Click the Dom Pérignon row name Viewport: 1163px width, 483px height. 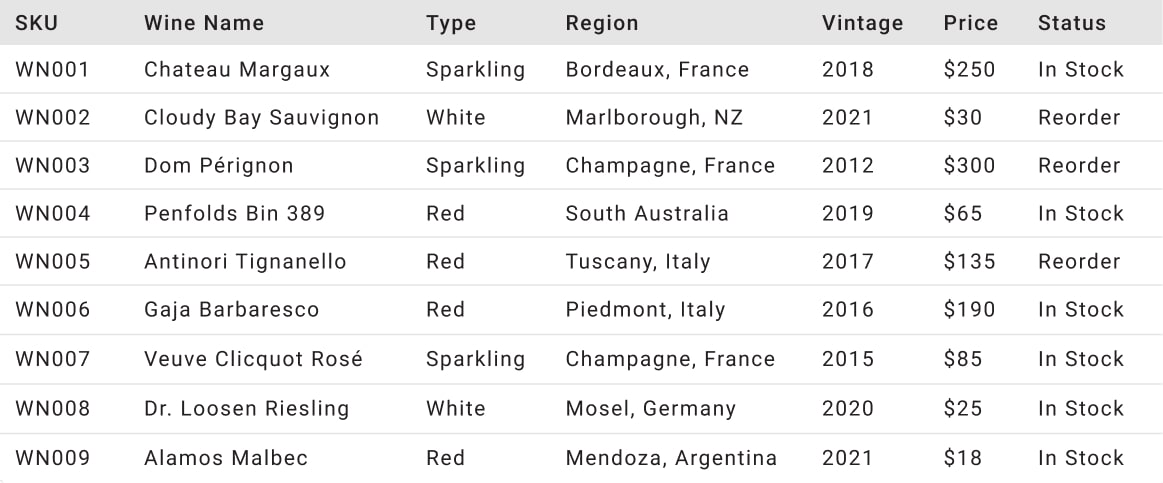tap(219, 165)
